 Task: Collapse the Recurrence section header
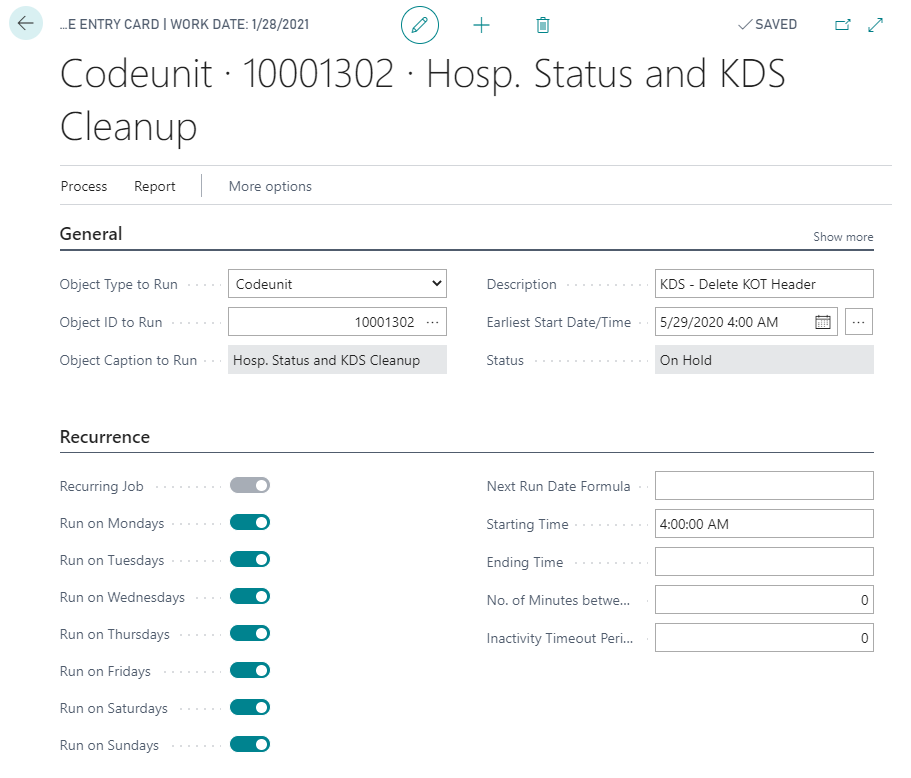tap(105, 437)
